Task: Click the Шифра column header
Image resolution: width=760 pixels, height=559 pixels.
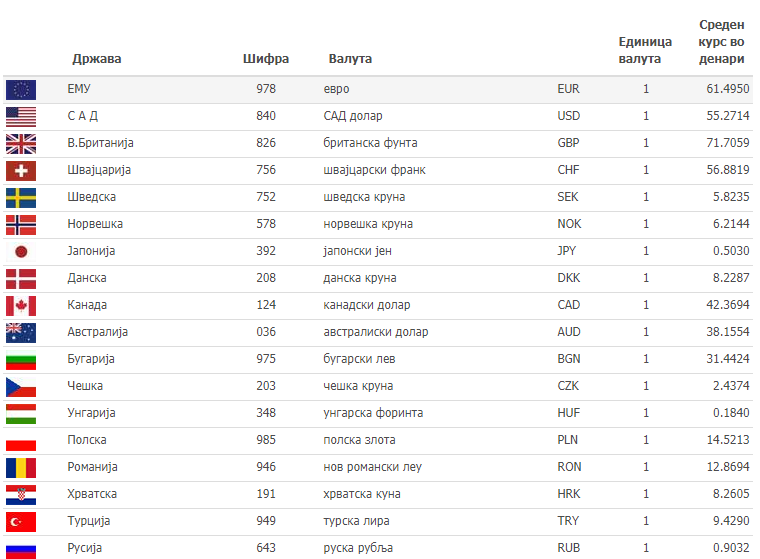Action: pyautogui.click(x=266, y=59)
